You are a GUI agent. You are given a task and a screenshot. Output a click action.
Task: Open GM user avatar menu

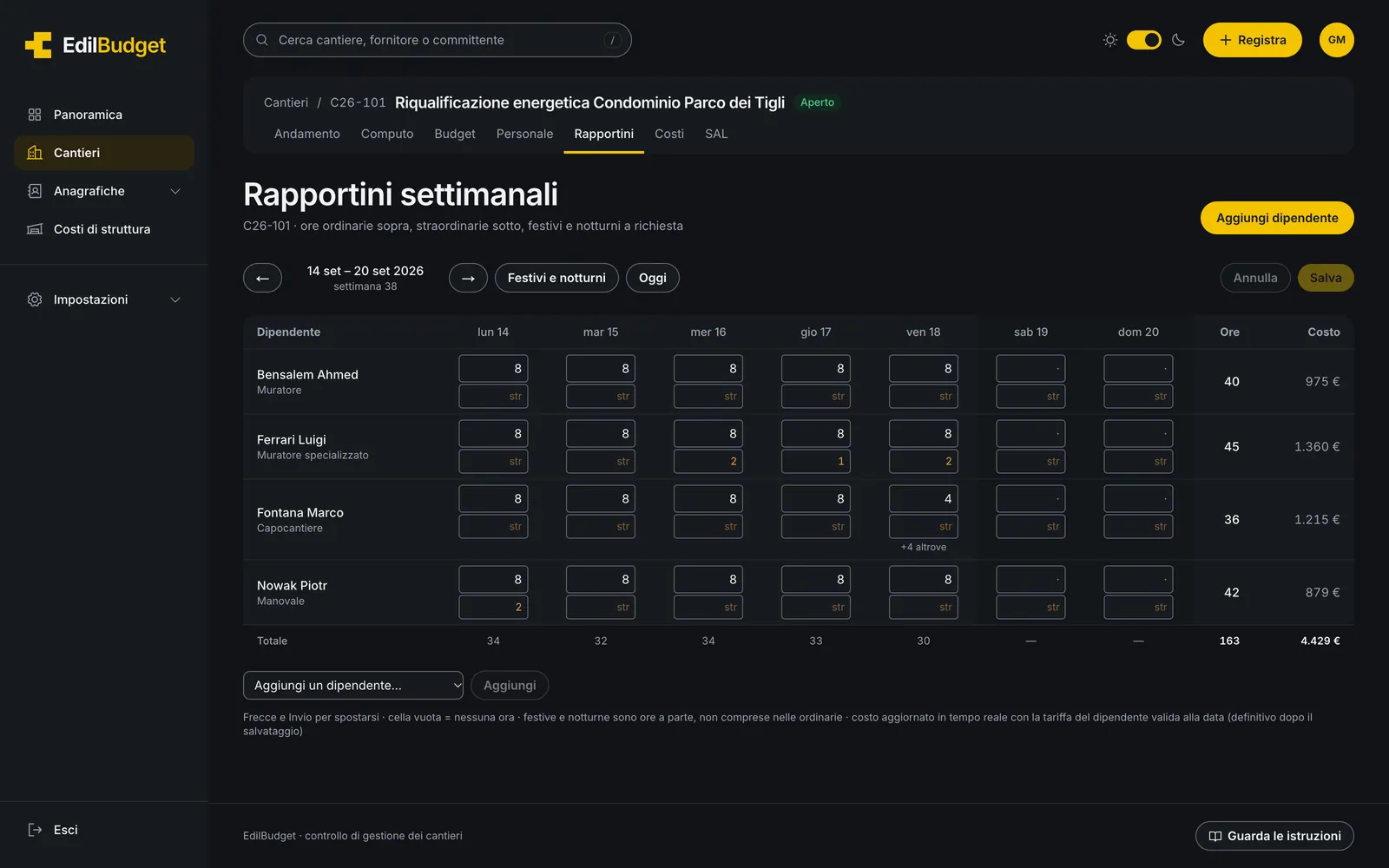pyautogui.click(x=1337, y=40)
